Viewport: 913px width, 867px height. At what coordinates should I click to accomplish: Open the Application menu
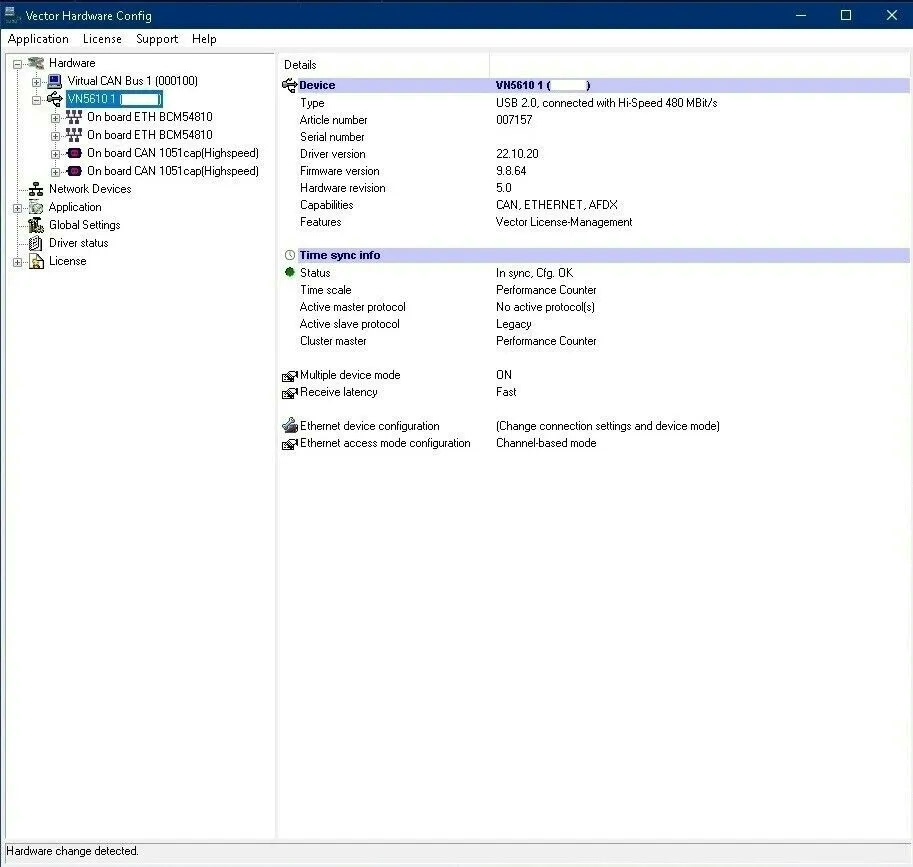(x=38, y=39)
